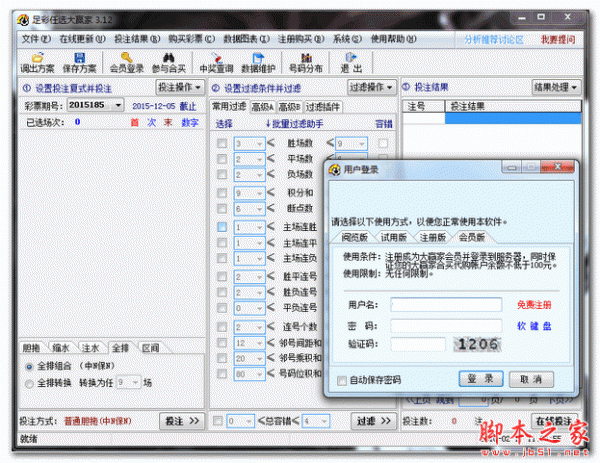
Task: Open 免费注册 link
Action: tap(534, 305)
